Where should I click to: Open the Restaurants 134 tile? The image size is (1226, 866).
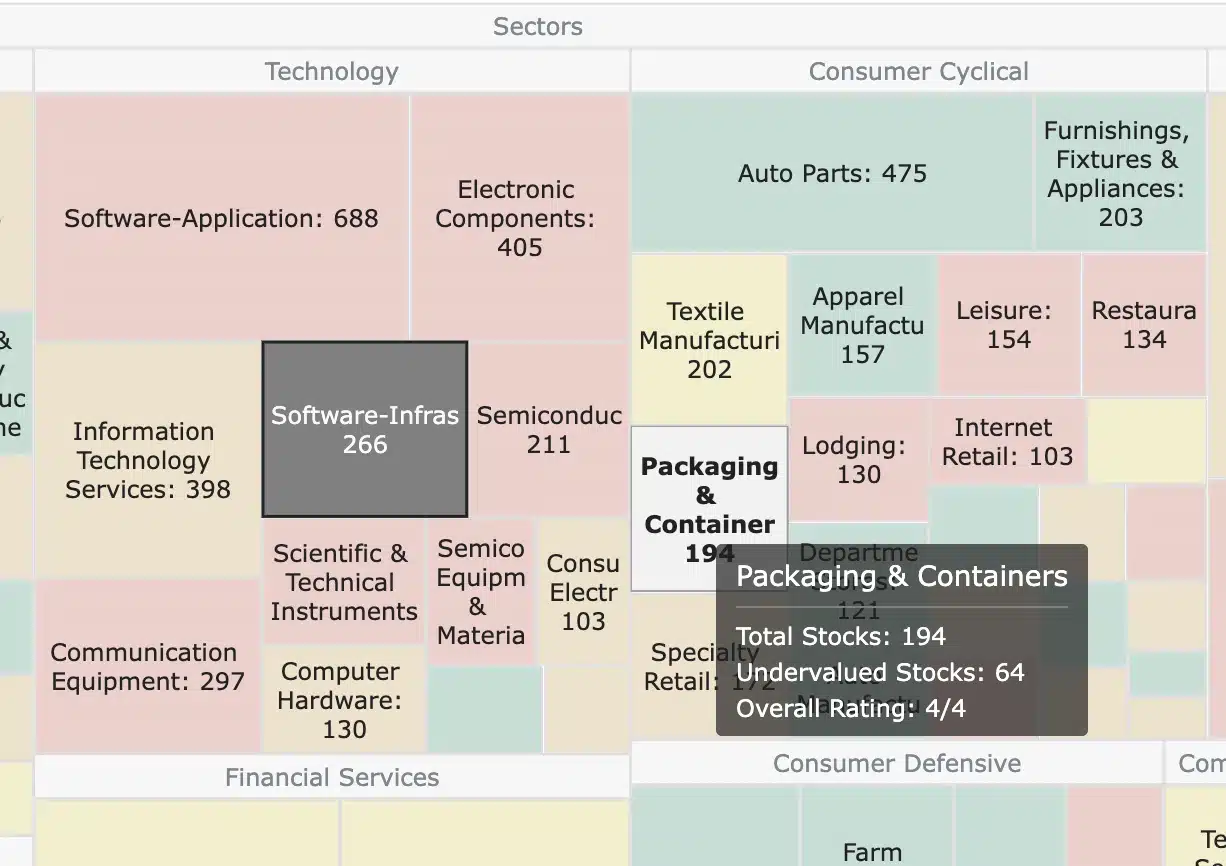(x=1144, y=325)
